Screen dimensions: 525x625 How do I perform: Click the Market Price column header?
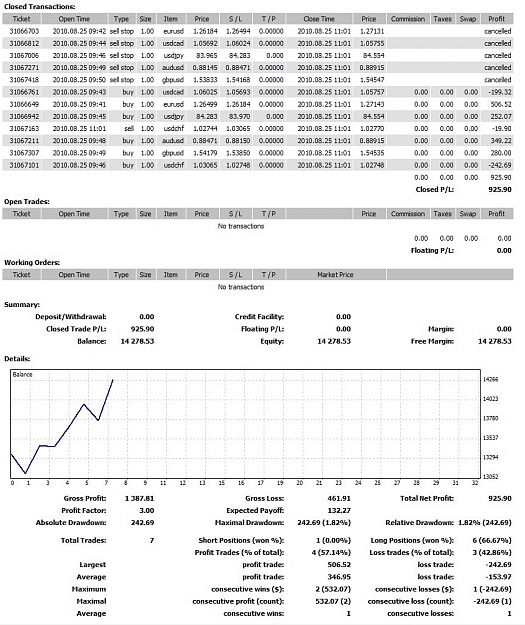(335, 275)
